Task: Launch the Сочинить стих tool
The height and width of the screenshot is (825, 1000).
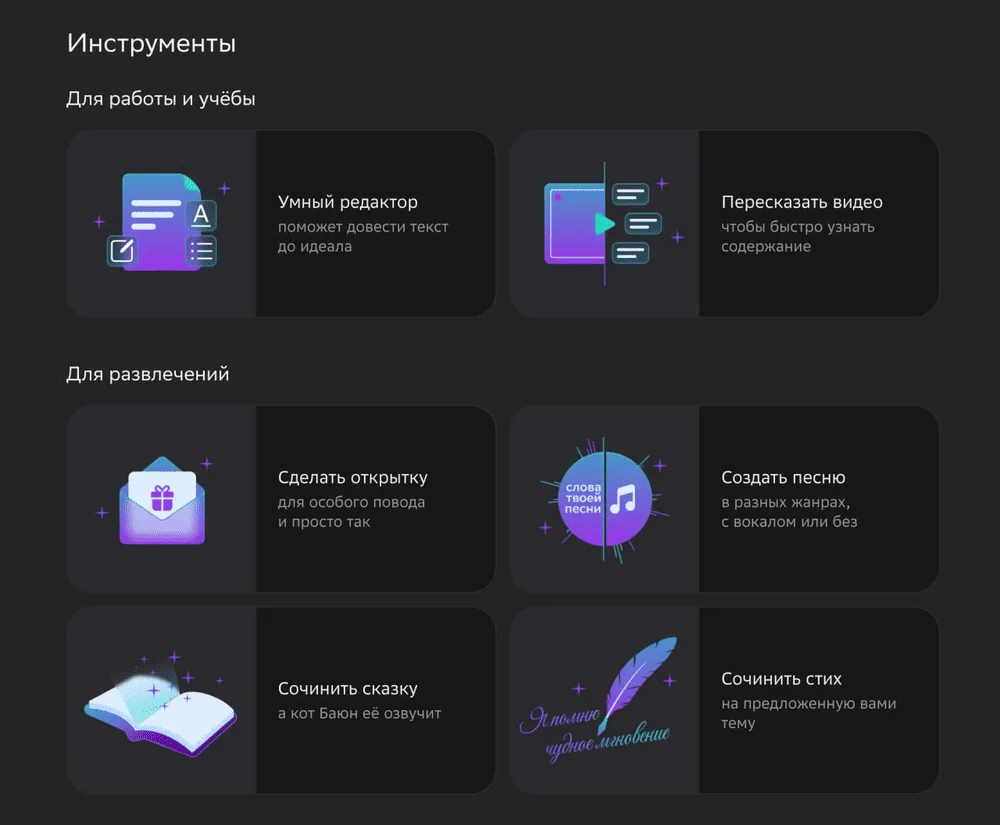Action: point(781,679)
